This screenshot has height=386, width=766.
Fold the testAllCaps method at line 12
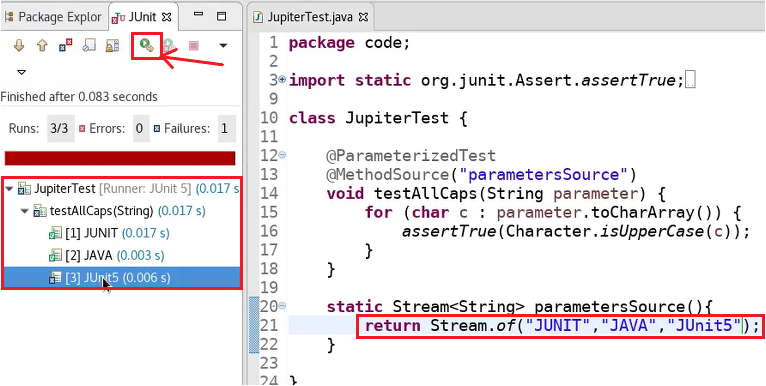click(x=282, y=155)
